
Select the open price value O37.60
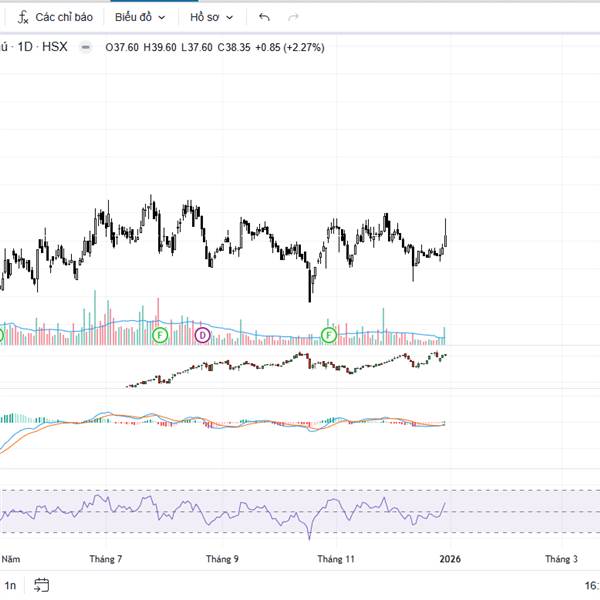(x=122, y=47)
